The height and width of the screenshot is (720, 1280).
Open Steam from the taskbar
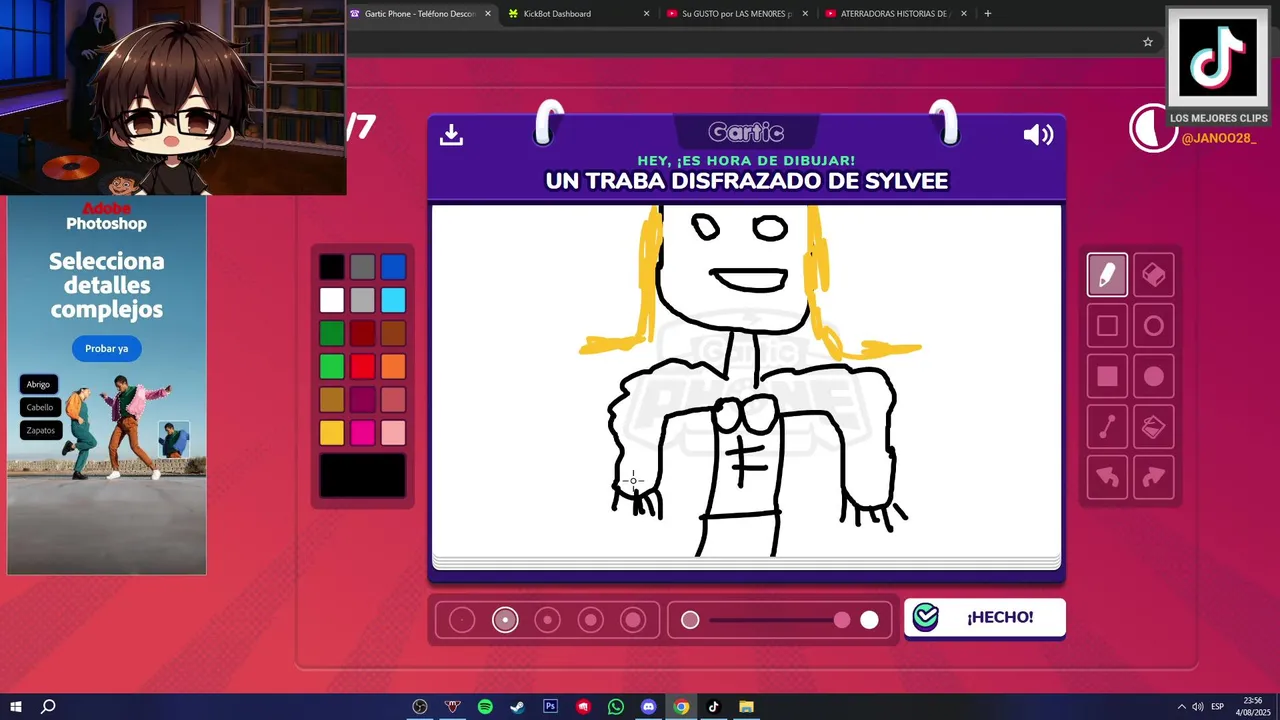[x=517, y=706]
